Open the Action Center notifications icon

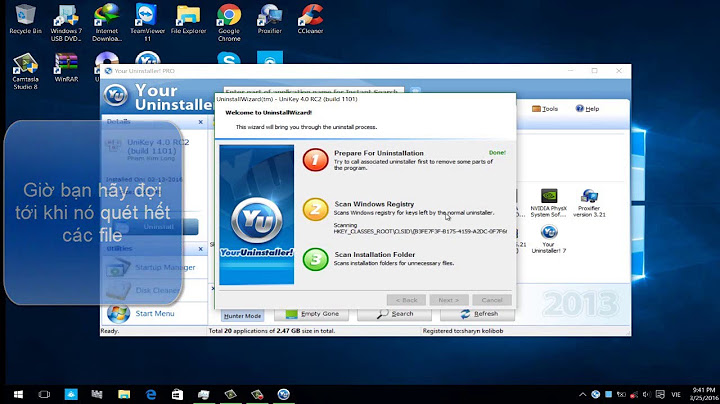(660, 394)
